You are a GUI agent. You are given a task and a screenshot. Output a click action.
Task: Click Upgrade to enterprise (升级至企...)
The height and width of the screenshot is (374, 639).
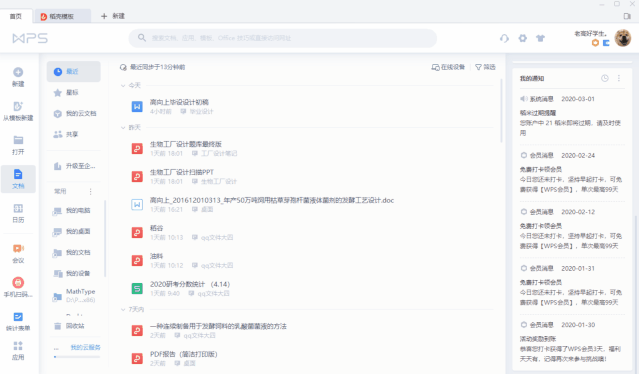73,166
